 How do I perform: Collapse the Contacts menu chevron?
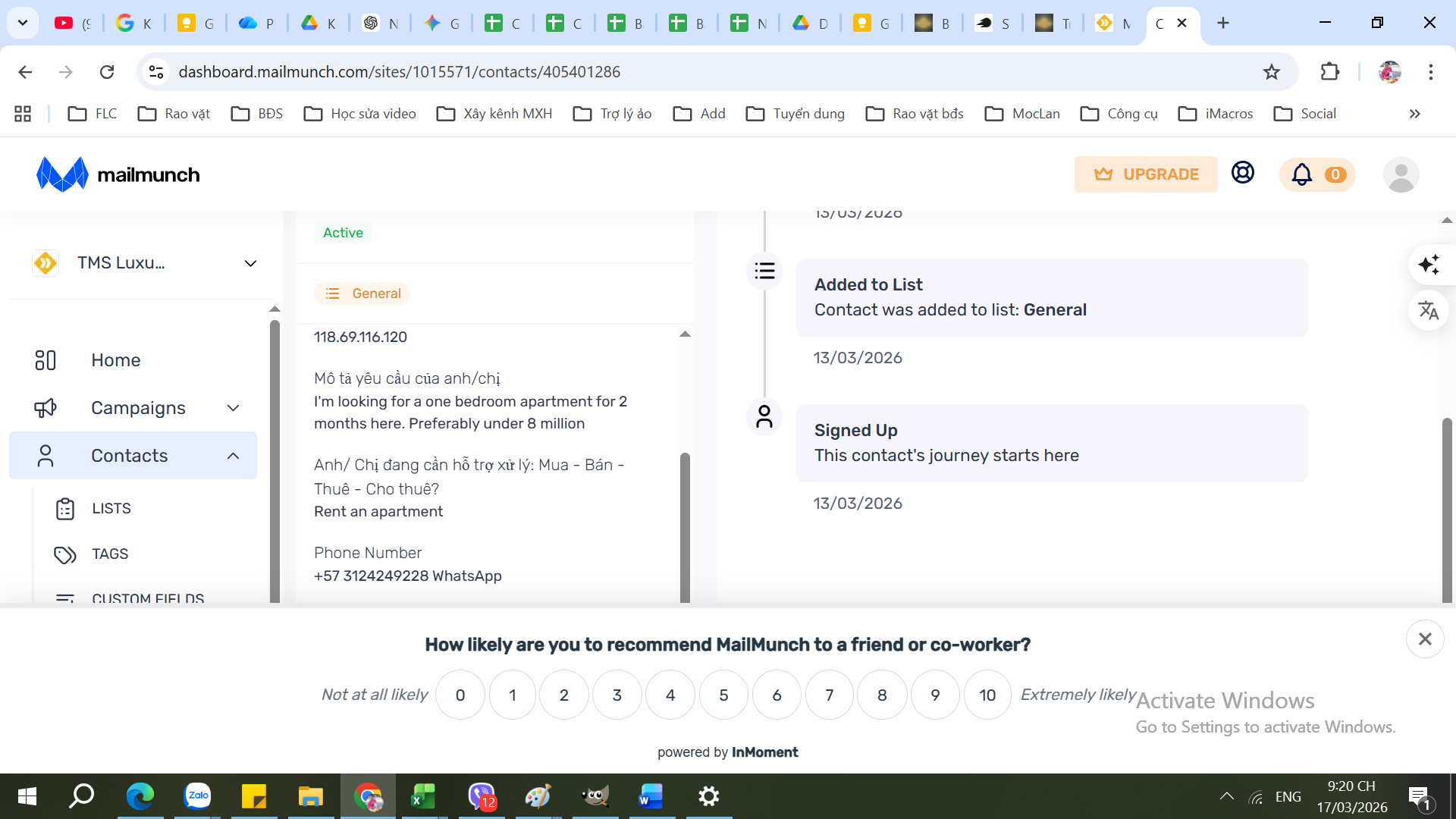point(233,456)
